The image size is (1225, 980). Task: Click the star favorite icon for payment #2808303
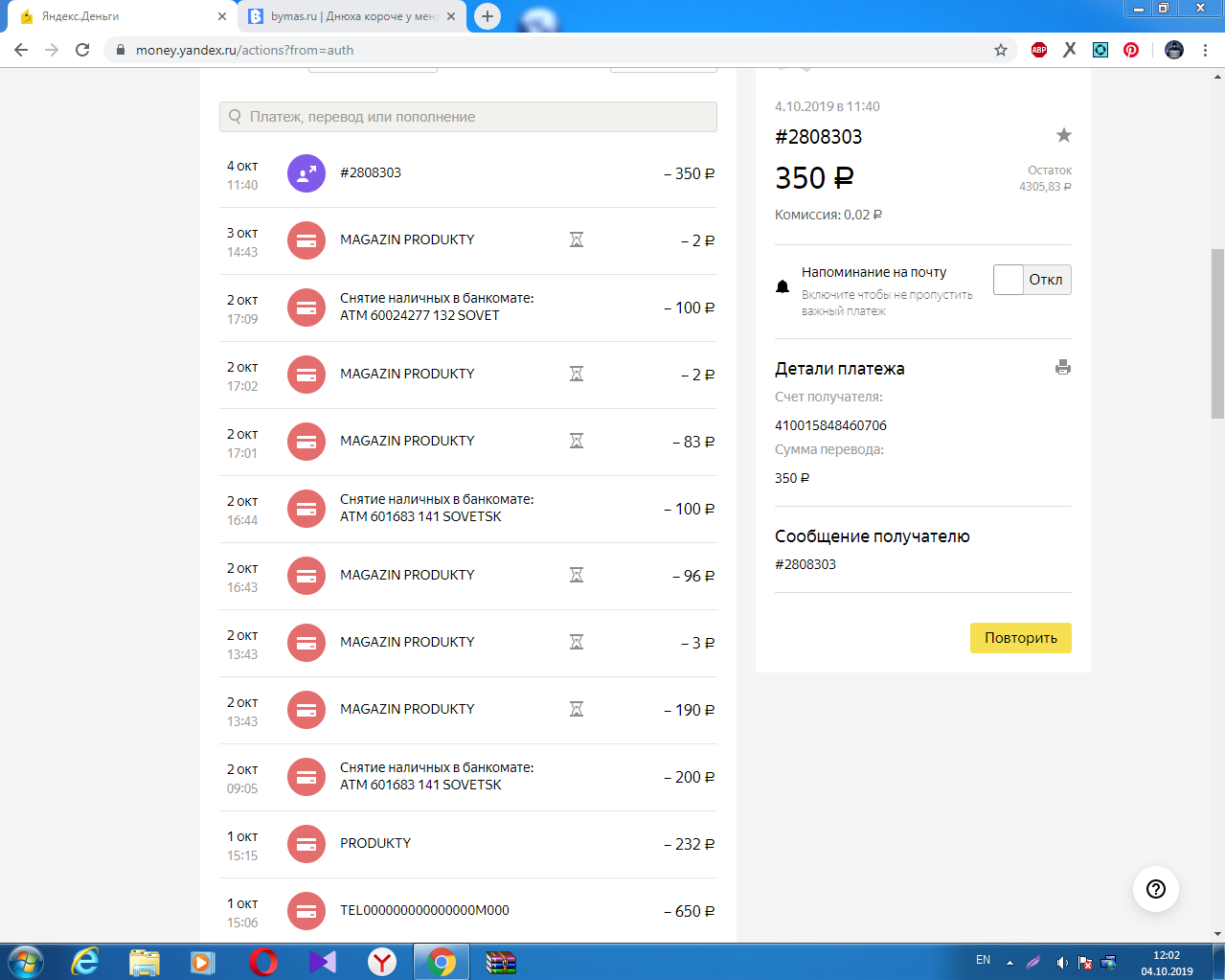[x=1063, y=136]
